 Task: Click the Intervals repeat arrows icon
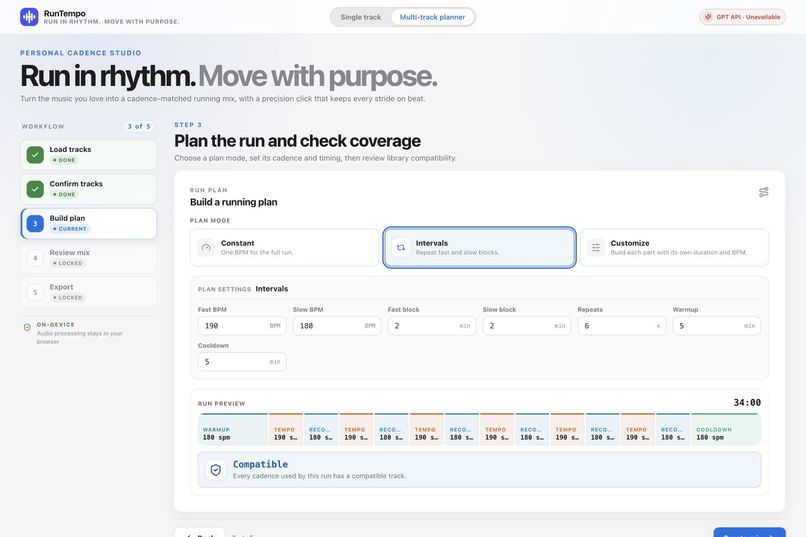coord(401,248)
